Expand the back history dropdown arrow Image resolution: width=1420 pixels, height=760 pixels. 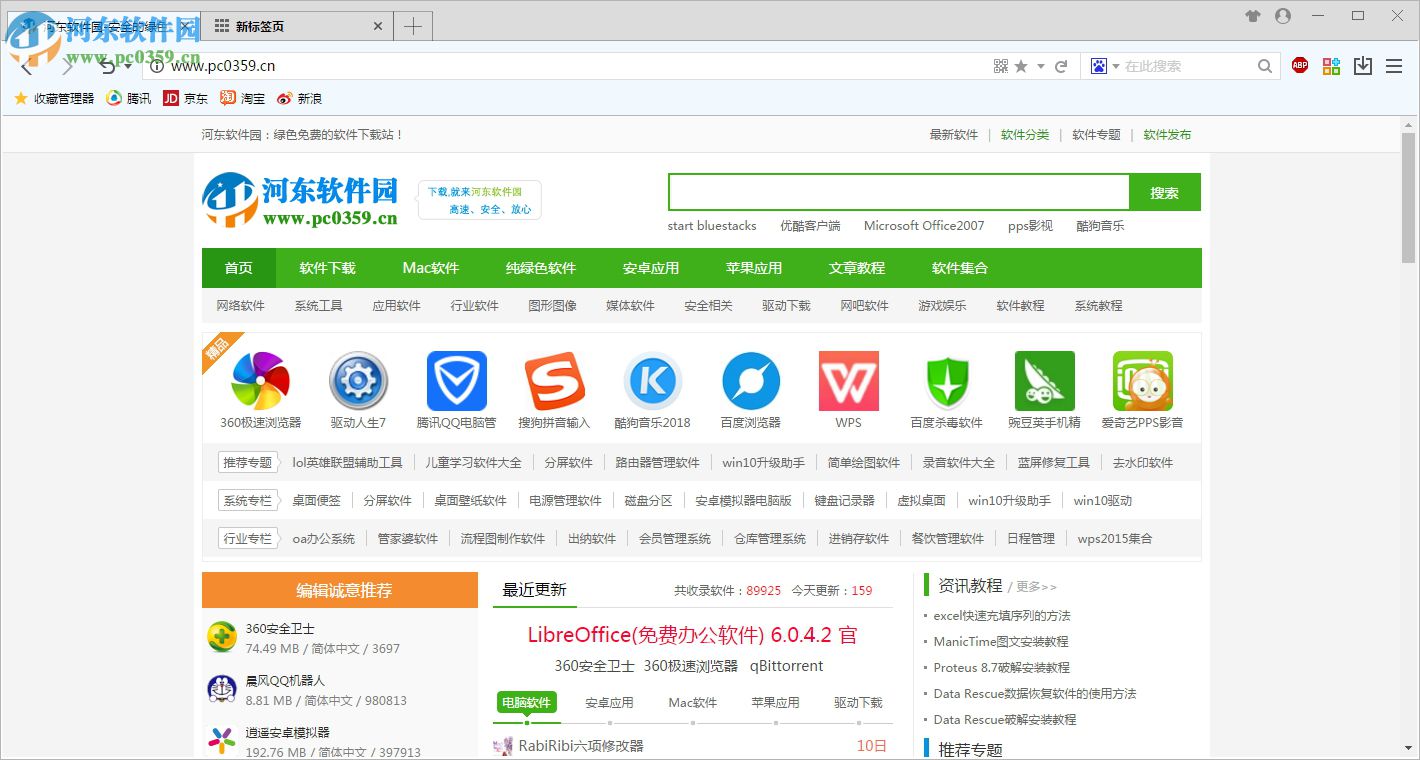[127, 65]
